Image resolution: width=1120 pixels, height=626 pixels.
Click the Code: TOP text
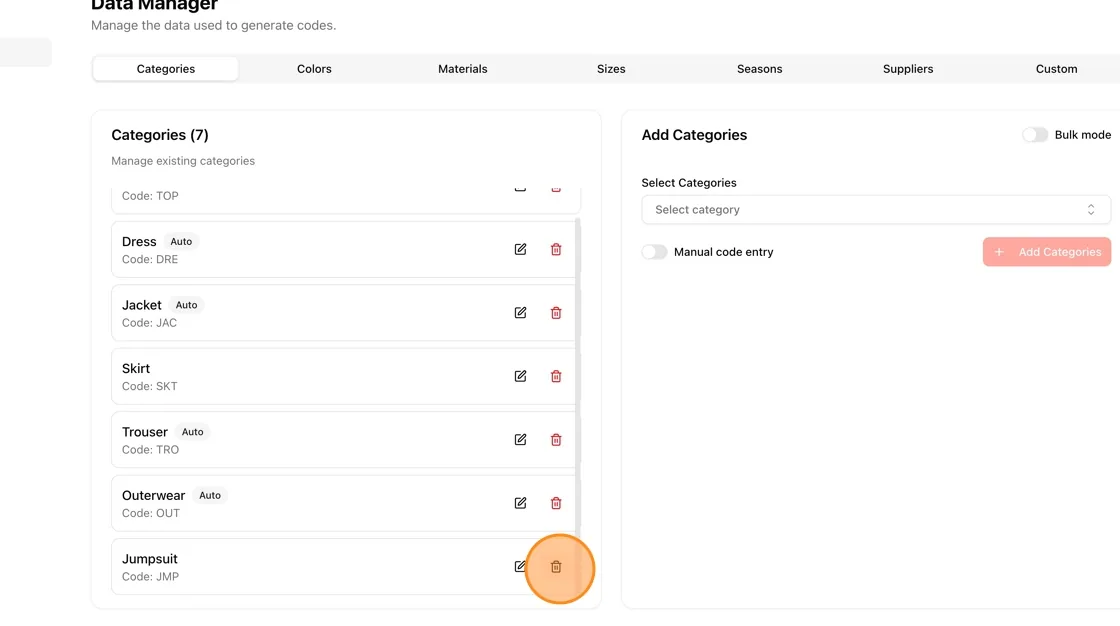click(150, 196)
